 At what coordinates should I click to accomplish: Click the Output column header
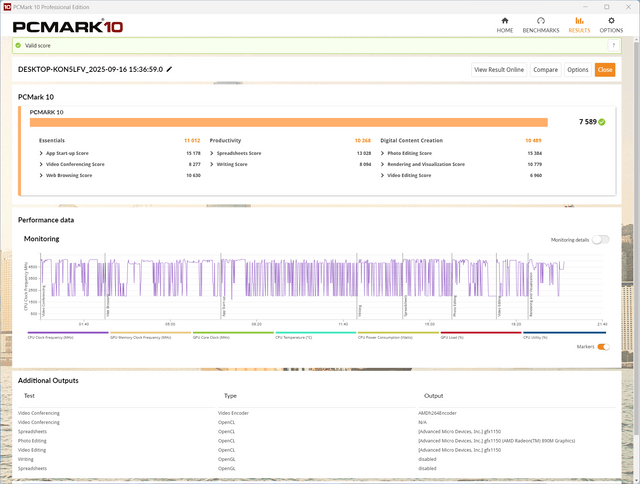pos(433,396)
